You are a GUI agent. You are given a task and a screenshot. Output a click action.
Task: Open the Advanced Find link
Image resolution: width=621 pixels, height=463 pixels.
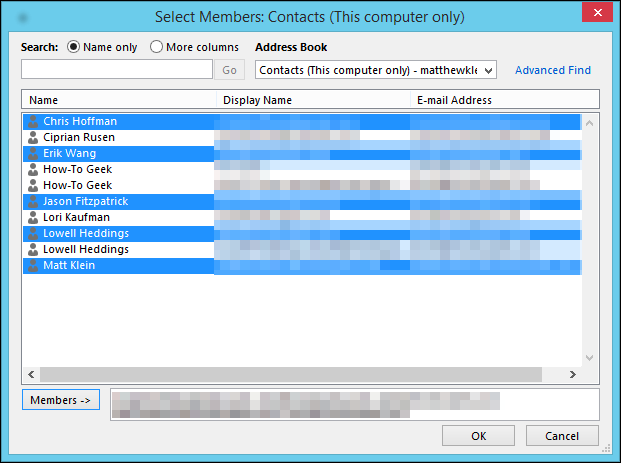552,70
